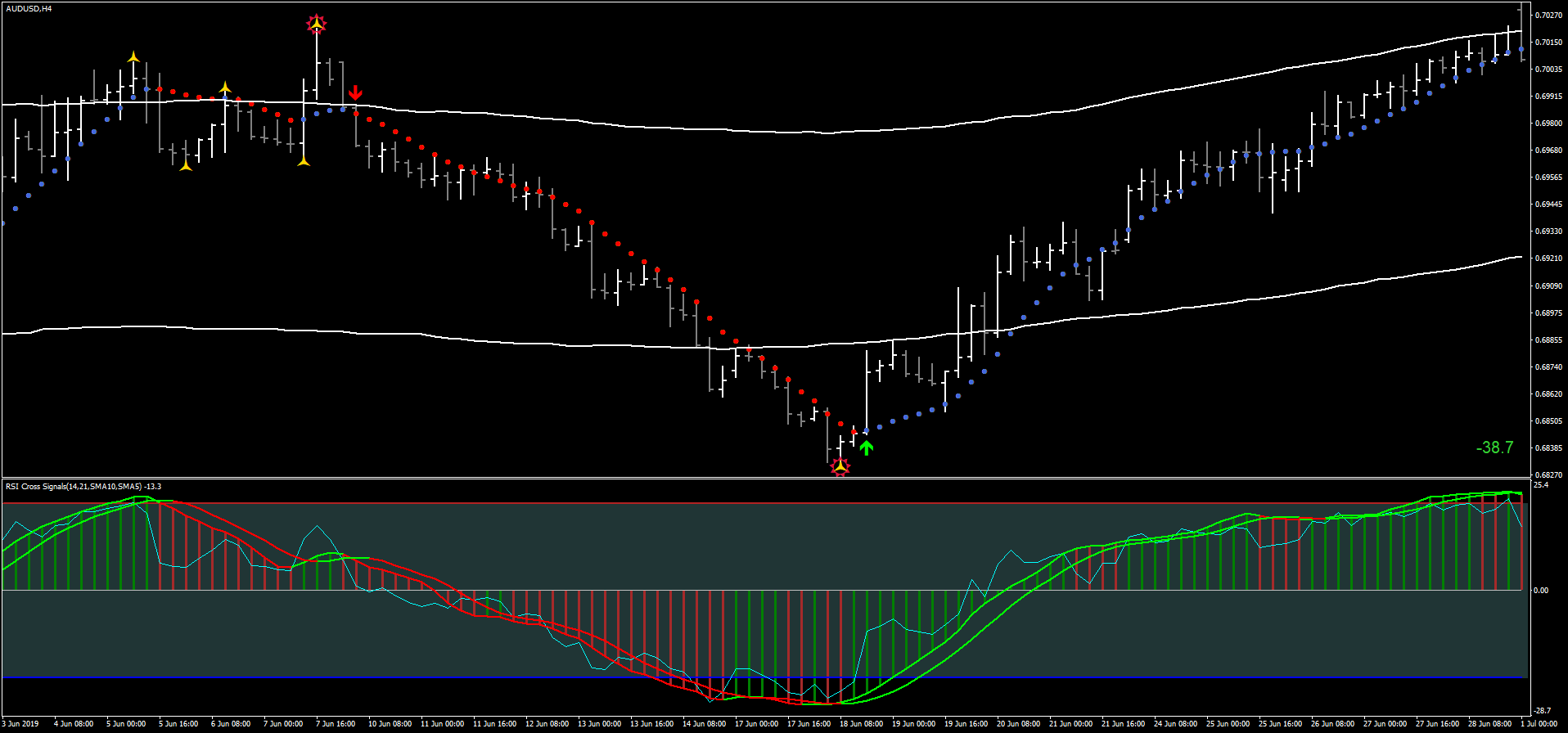Click the 28 Jun 08:00 time label
This screenshot has height=733, width=1568.
point(1489,724)
